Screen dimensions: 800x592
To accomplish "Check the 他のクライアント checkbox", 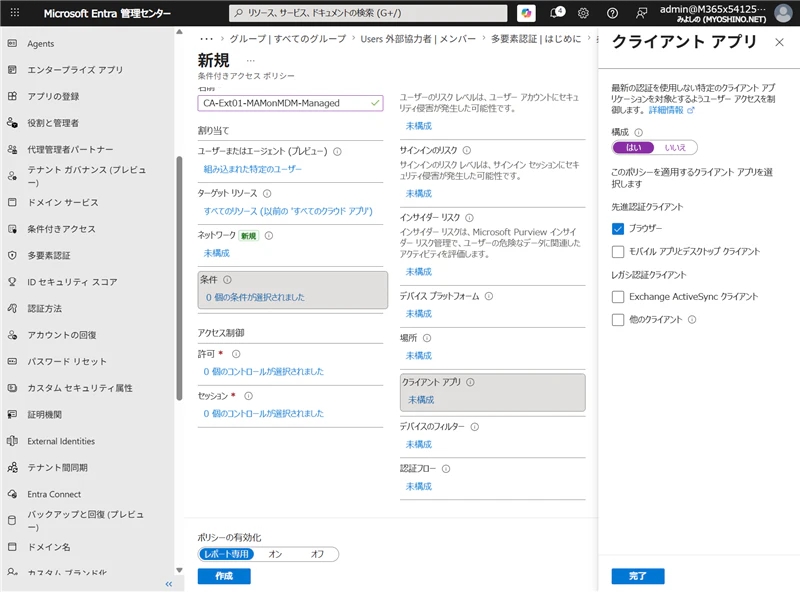I will click(x=618, y=319).
